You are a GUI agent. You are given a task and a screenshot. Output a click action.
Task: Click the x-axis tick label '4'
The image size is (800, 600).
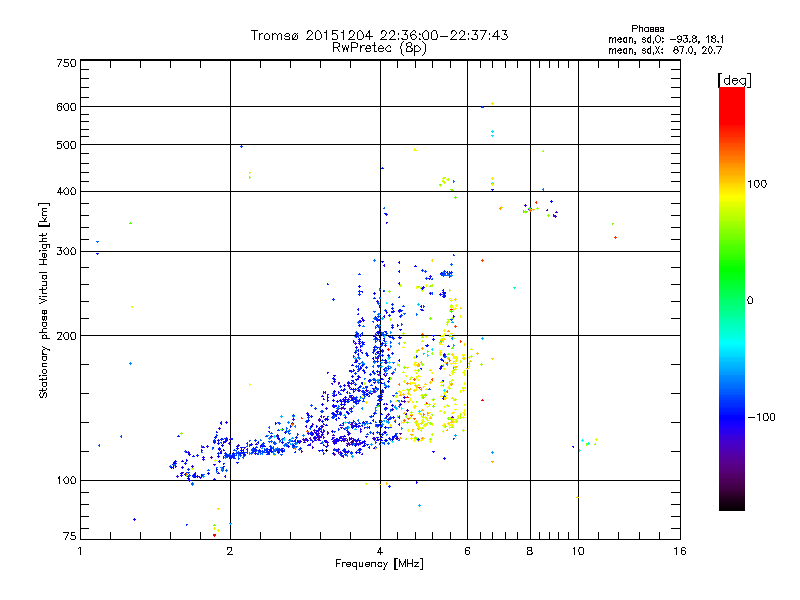click(380, 551)
